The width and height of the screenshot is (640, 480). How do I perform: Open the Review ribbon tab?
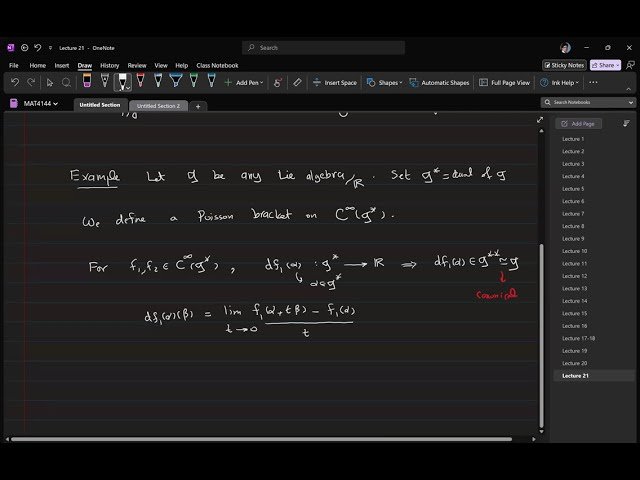point(137,65)
